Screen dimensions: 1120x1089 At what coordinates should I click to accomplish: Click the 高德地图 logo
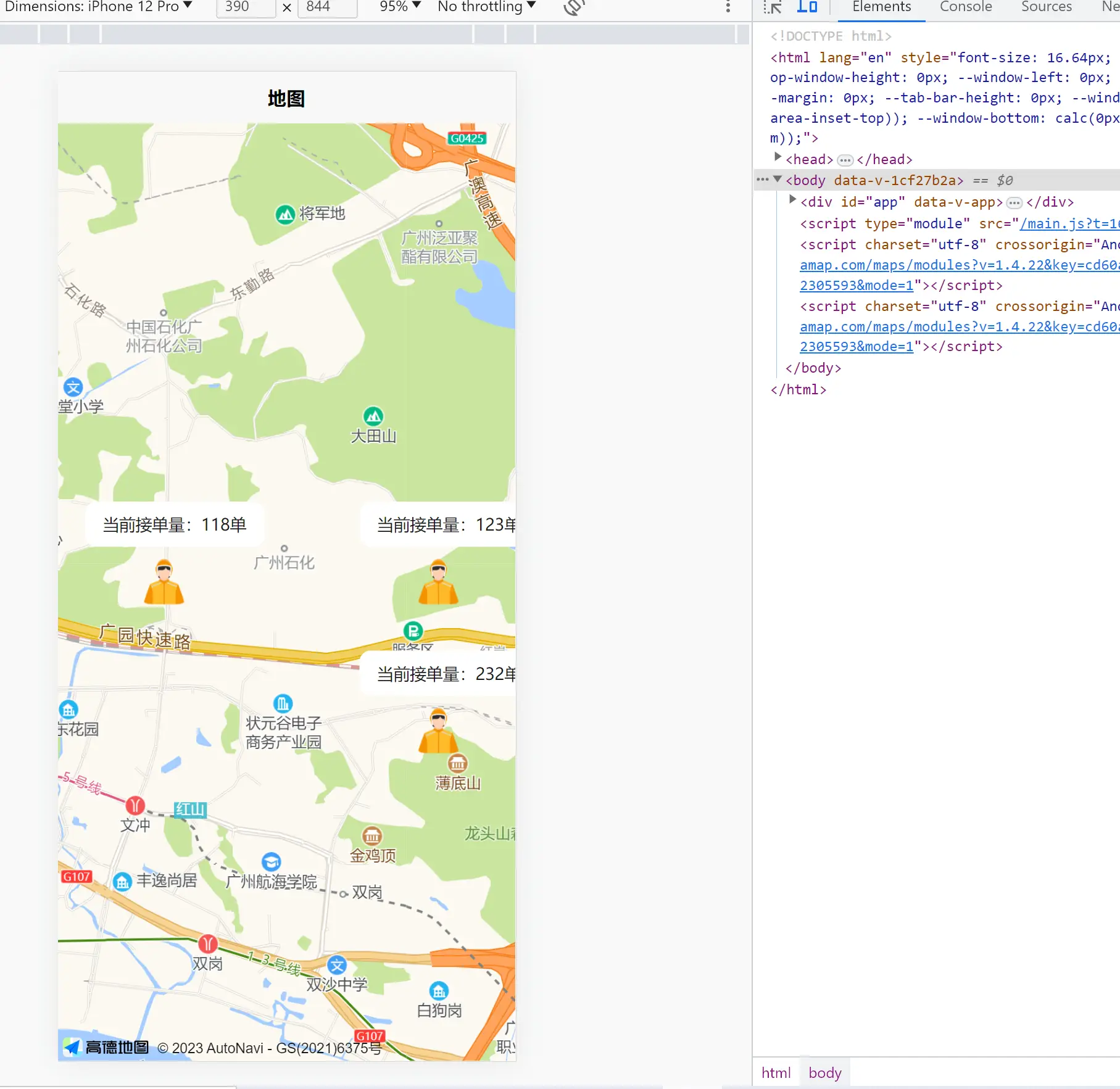106,1047
